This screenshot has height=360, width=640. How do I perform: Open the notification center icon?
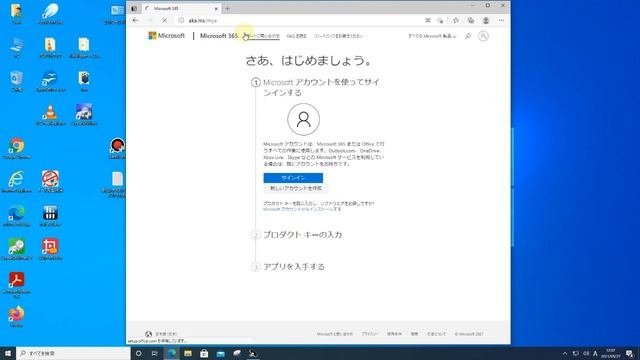[629, 353]
